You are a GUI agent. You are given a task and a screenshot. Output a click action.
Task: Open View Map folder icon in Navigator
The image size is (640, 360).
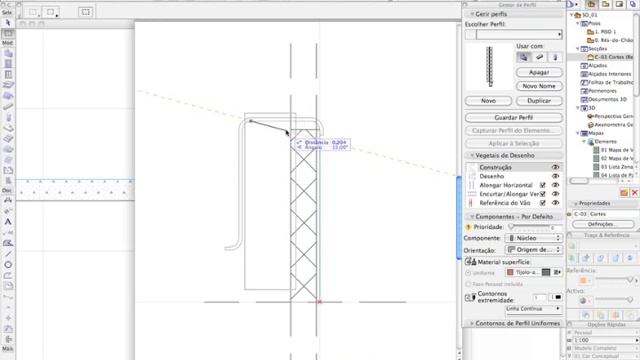click(606, 4)
